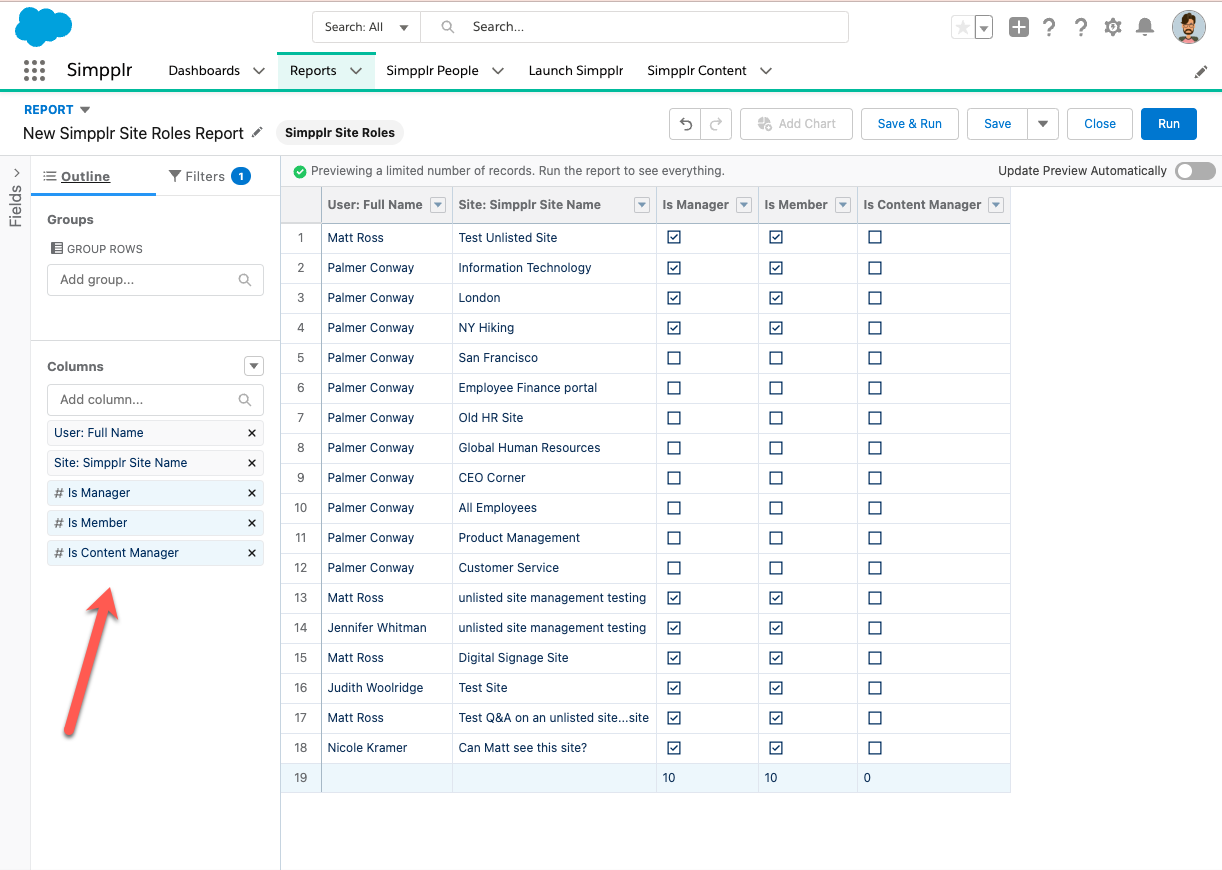Select the Global Human Resources site cell

click(x=554, y=448)
